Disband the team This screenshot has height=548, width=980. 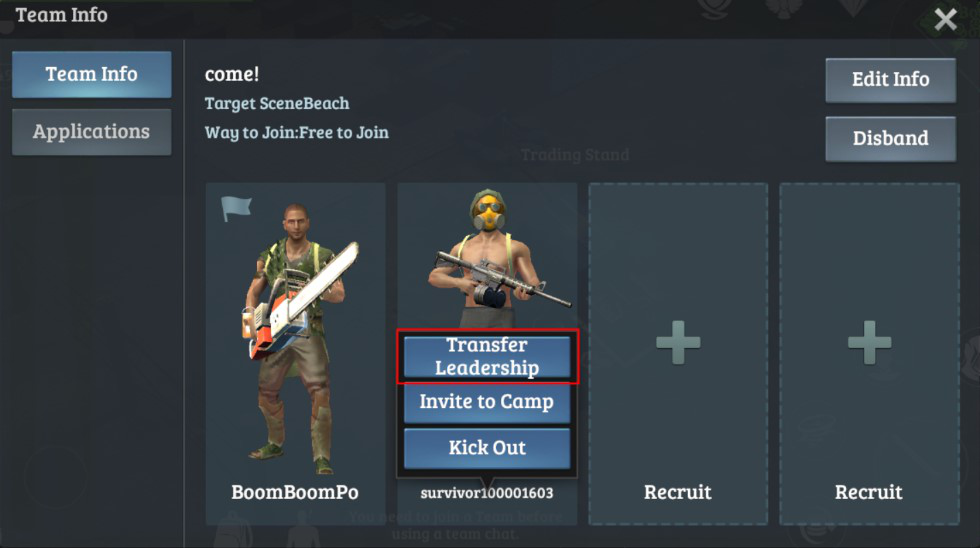[x=890, y=139]
